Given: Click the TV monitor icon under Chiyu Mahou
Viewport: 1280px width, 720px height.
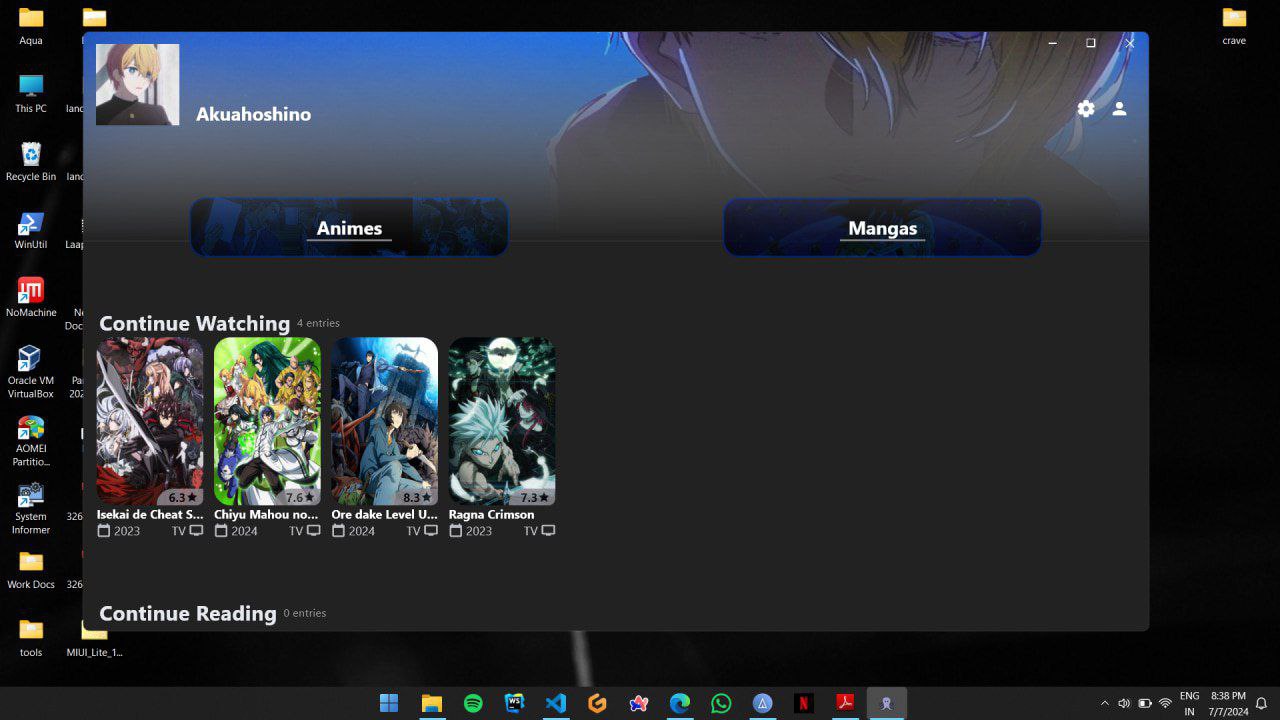Looking at the screenshot, I should tap(313, 530).
